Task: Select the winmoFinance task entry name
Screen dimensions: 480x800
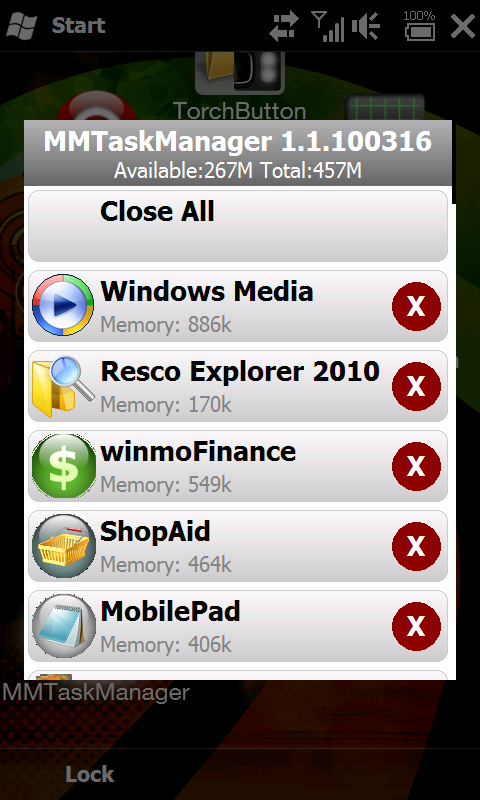Action: click(198, 452)
